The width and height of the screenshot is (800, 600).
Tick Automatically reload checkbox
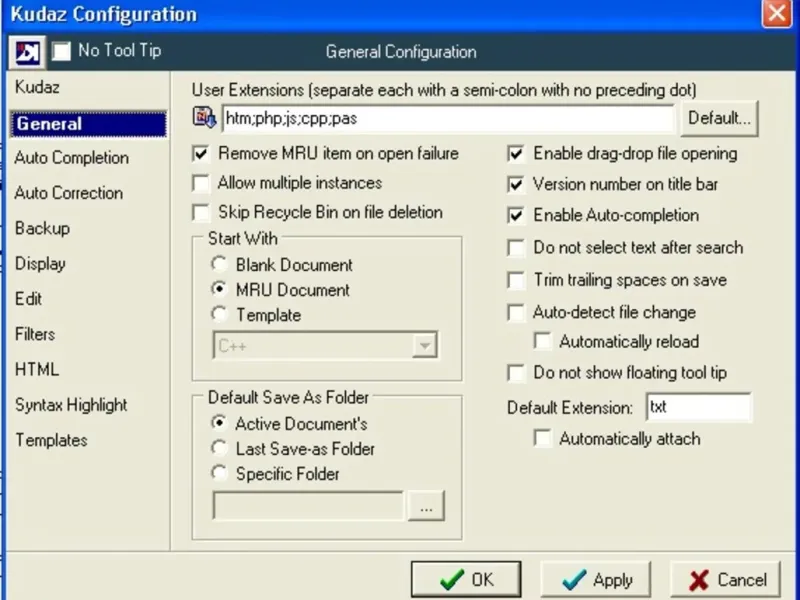point(543,341)
